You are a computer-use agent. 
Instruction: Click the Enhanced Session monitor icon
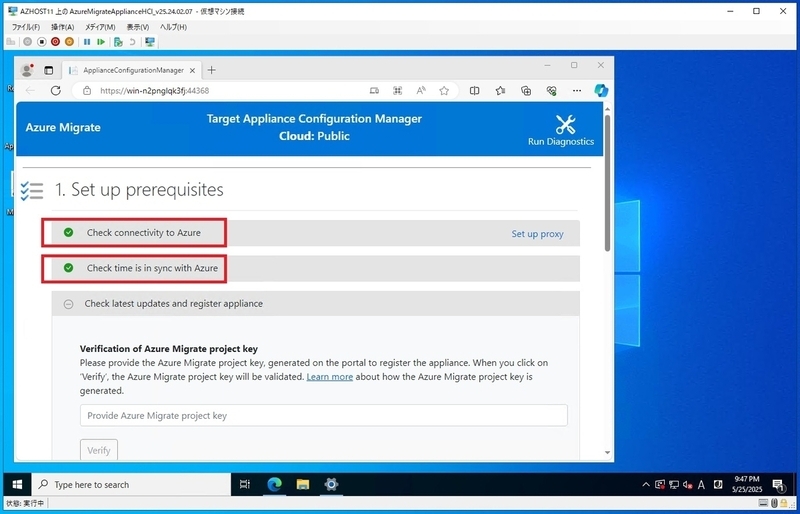(150, 42)
